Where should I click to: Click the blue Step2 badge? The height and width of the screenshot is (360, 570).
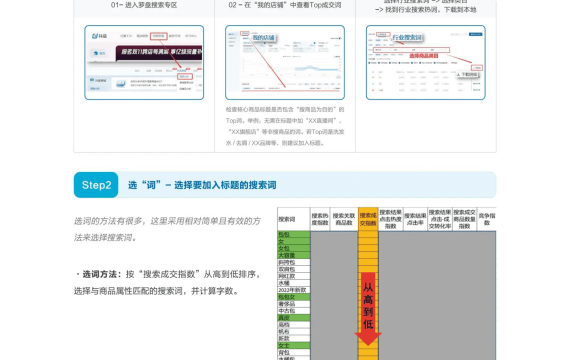point(96,185)
